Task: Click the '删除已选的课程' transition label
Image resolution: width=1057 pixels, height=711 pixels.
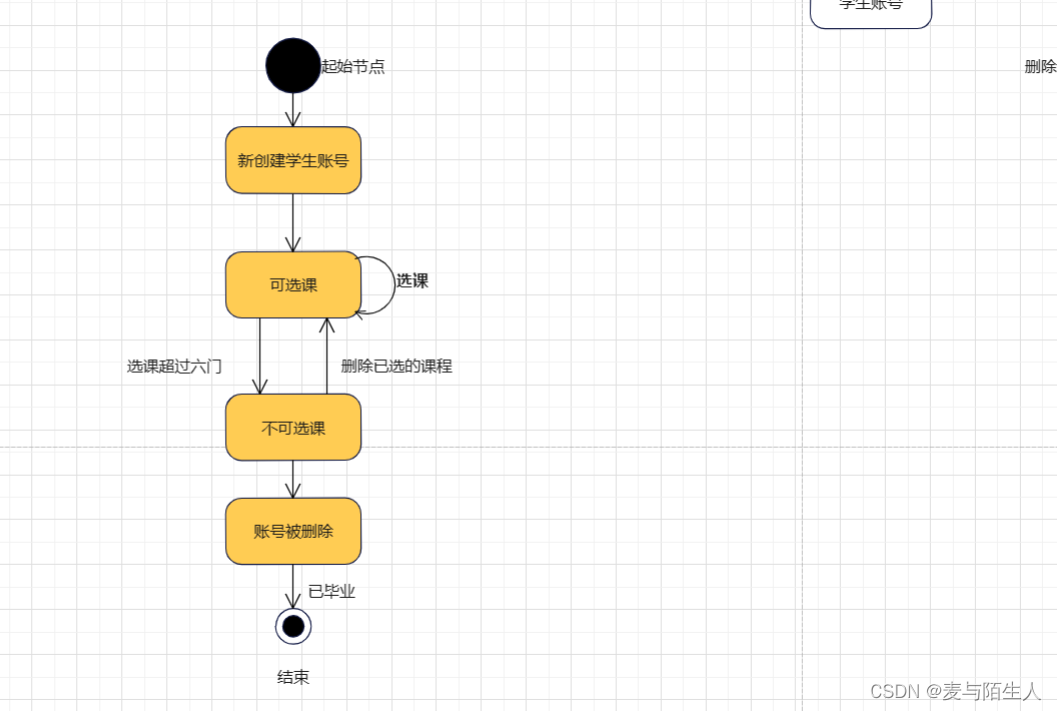Action: coord(396,366)
